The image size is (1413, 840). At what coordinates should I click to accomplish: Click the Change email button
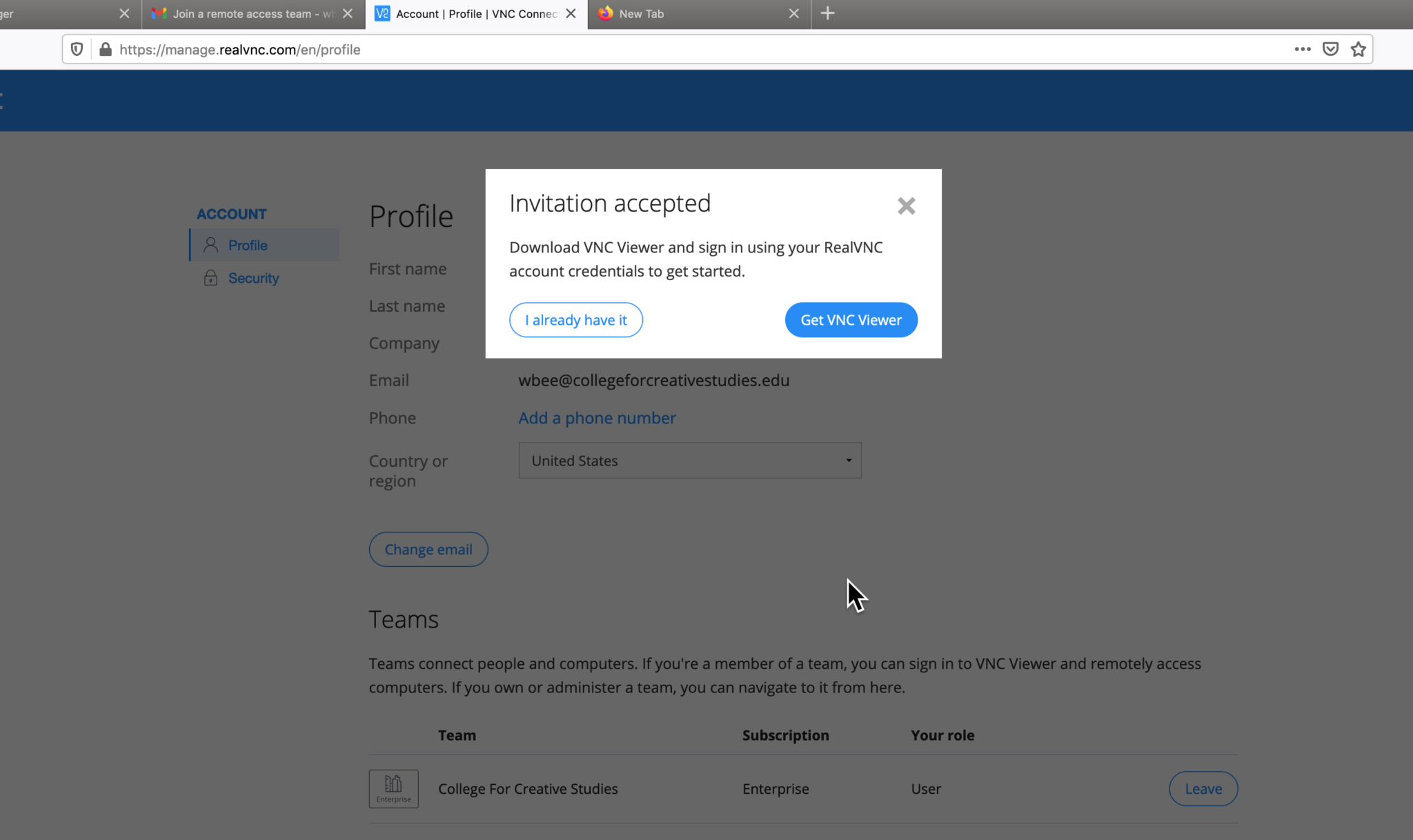click(428, 549)
